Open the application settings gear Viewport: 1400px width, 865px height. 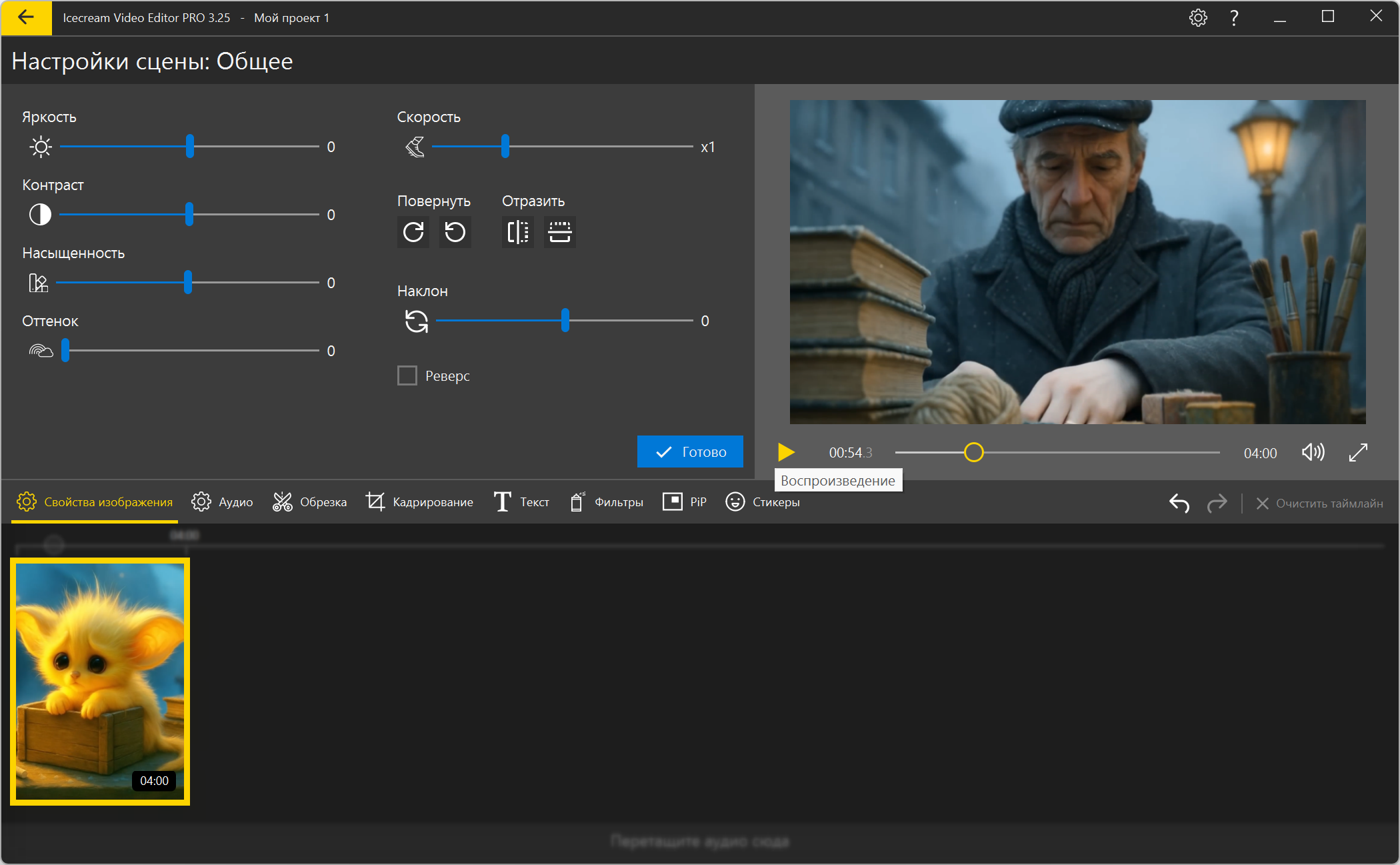[x=1198, y=18]
